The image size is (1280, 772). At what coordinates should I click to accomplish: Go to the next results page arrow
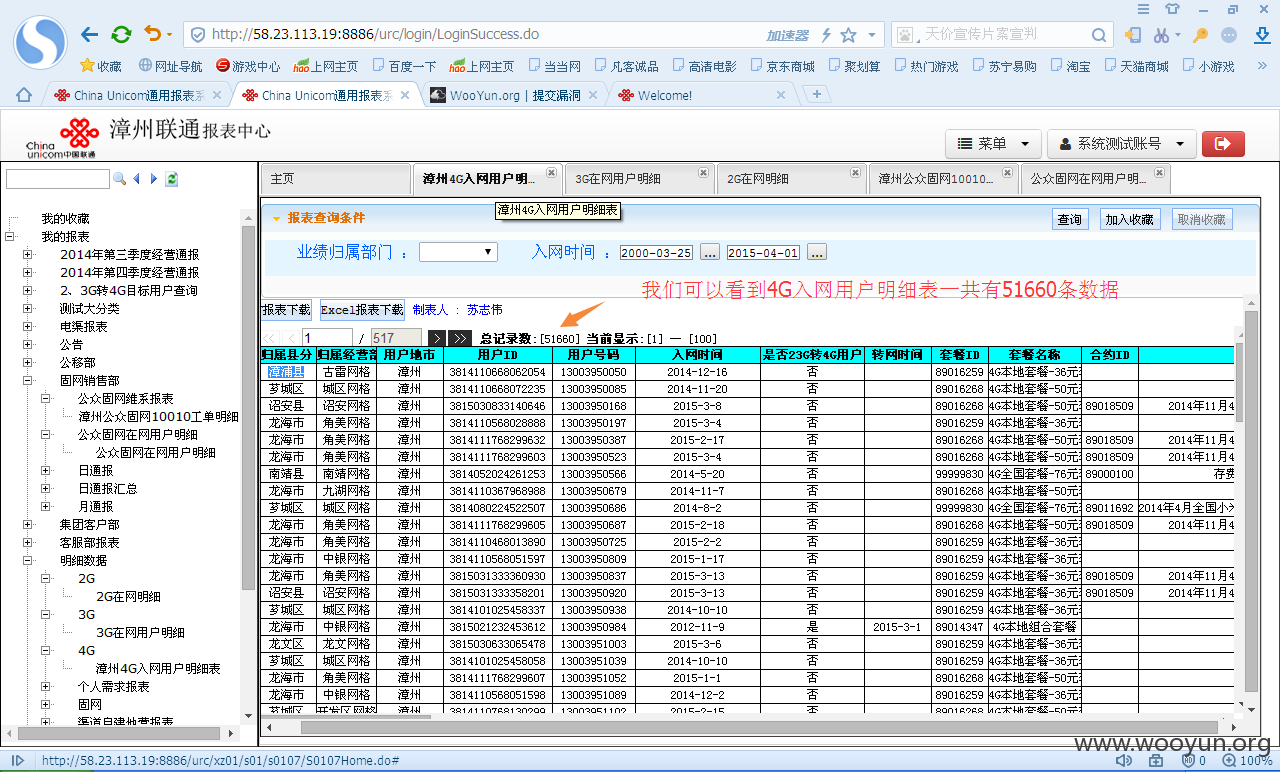[x=437, y=339]
